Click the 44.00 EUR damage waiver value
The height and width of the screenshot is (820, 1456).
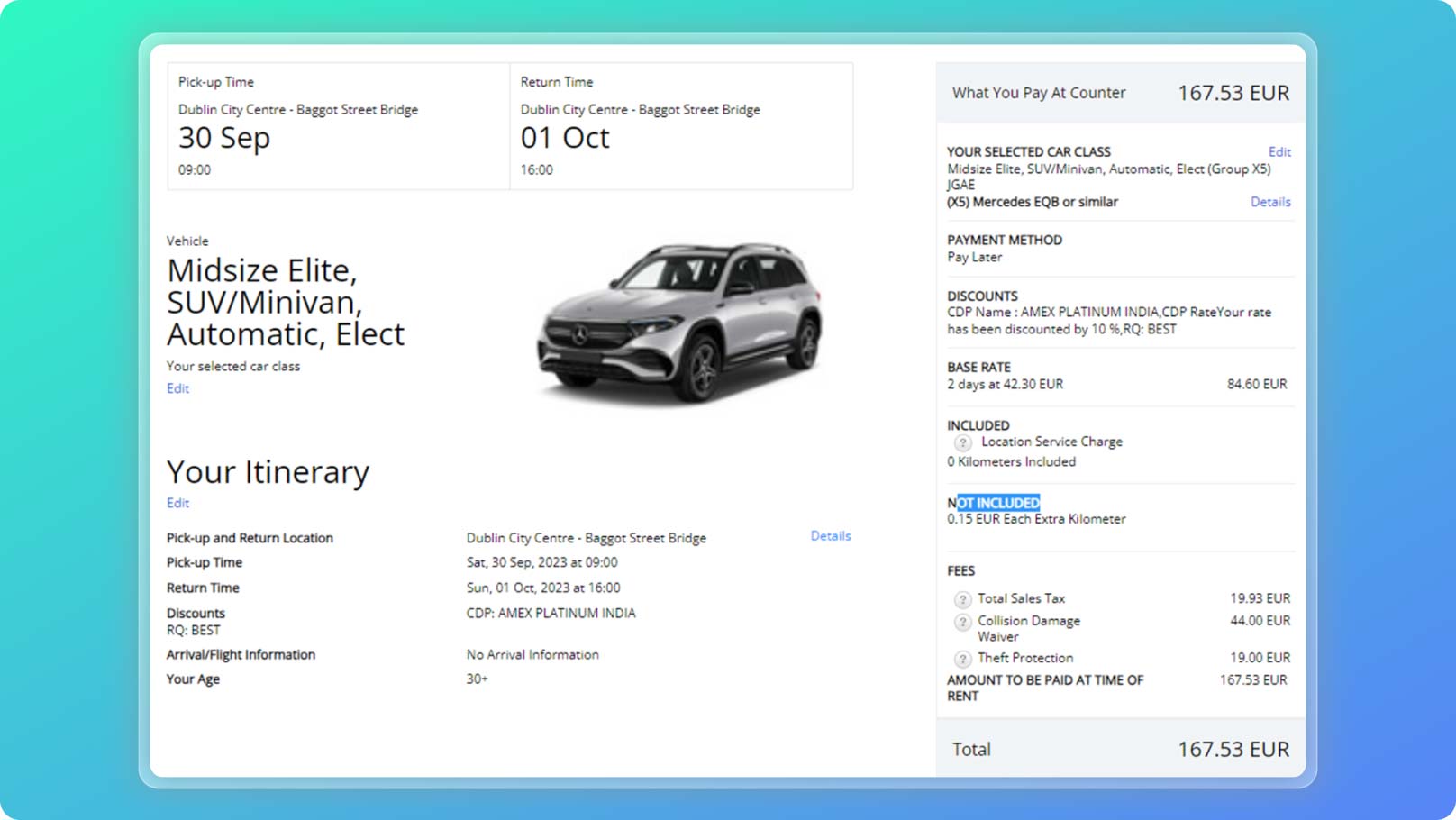1260,621
